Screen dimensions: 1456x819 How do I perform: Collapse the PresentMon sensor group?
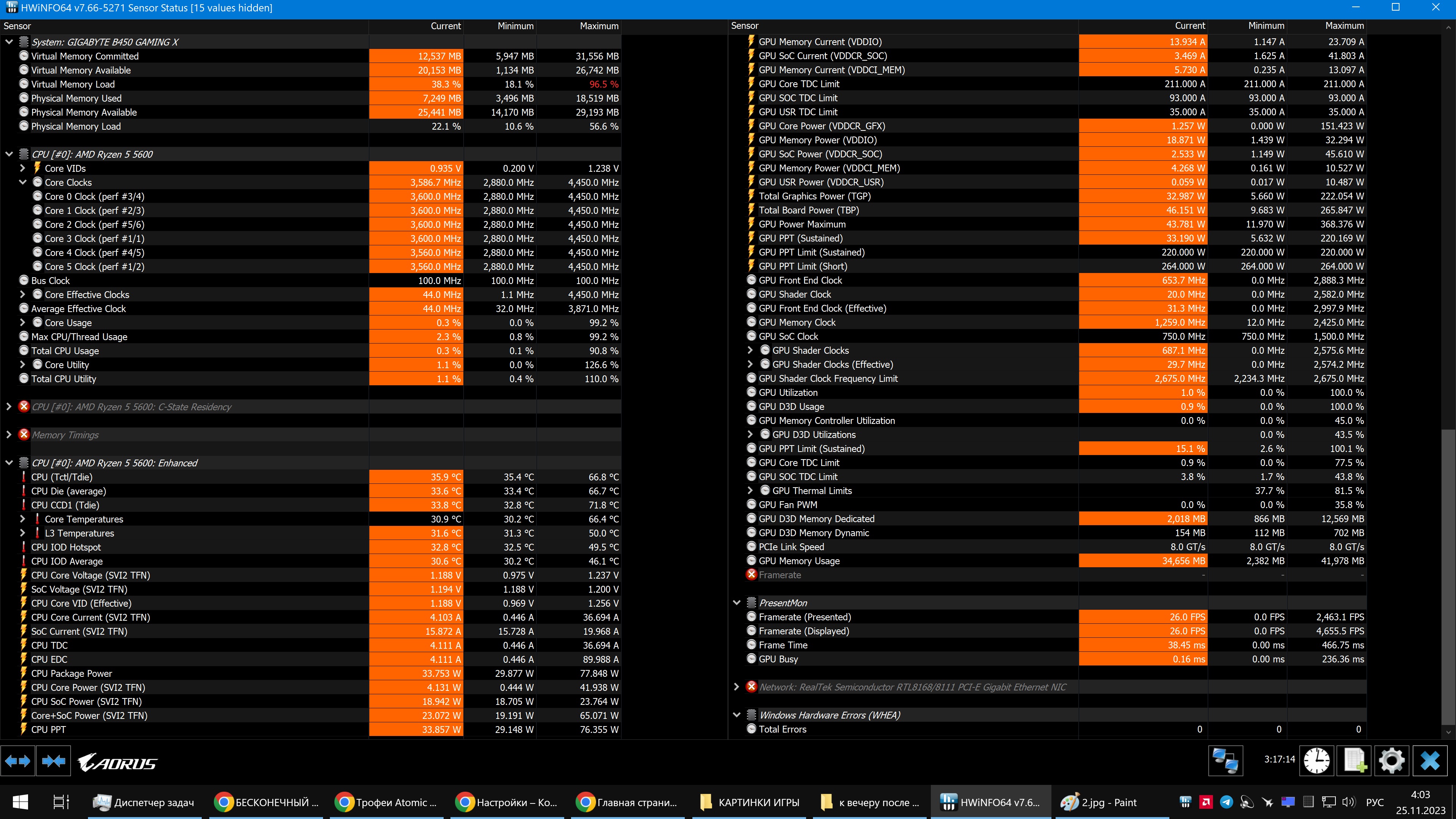tap(736, 602)
